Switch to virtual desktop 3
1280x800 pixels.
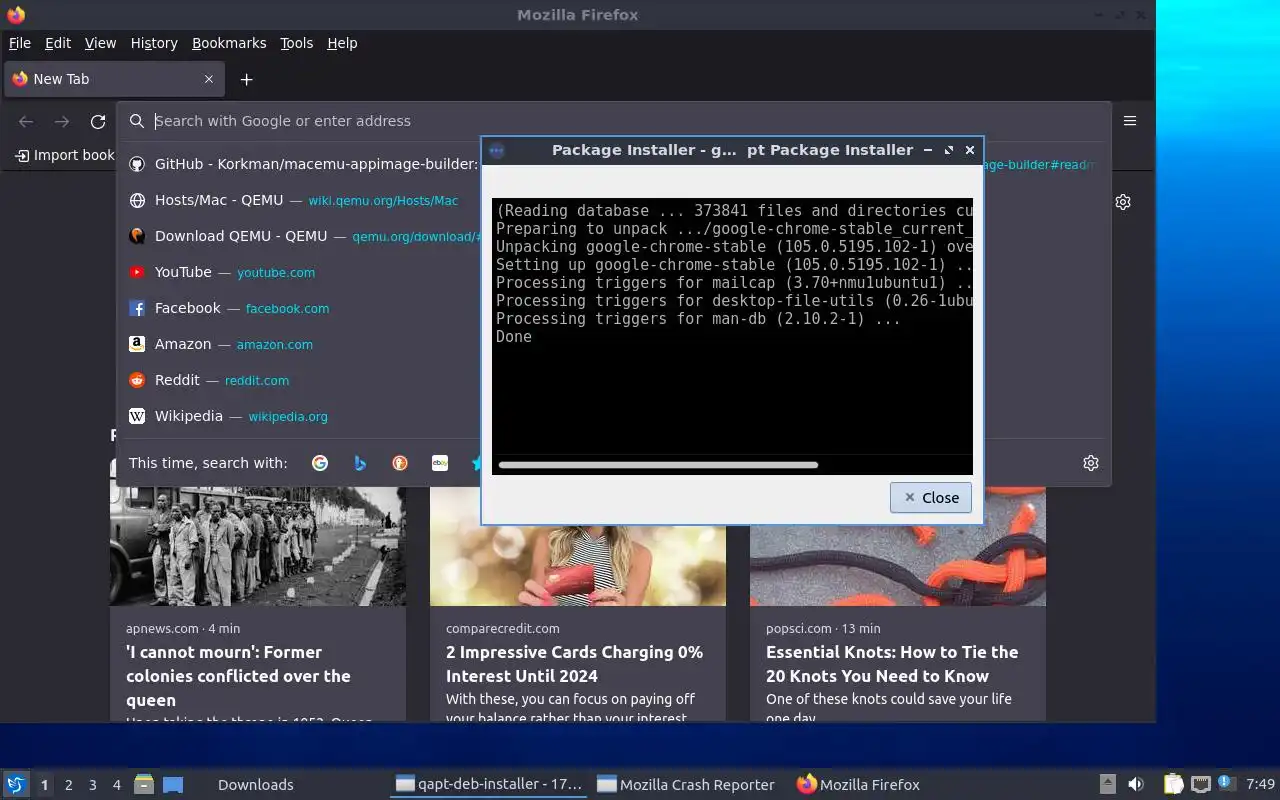[93, 785]
